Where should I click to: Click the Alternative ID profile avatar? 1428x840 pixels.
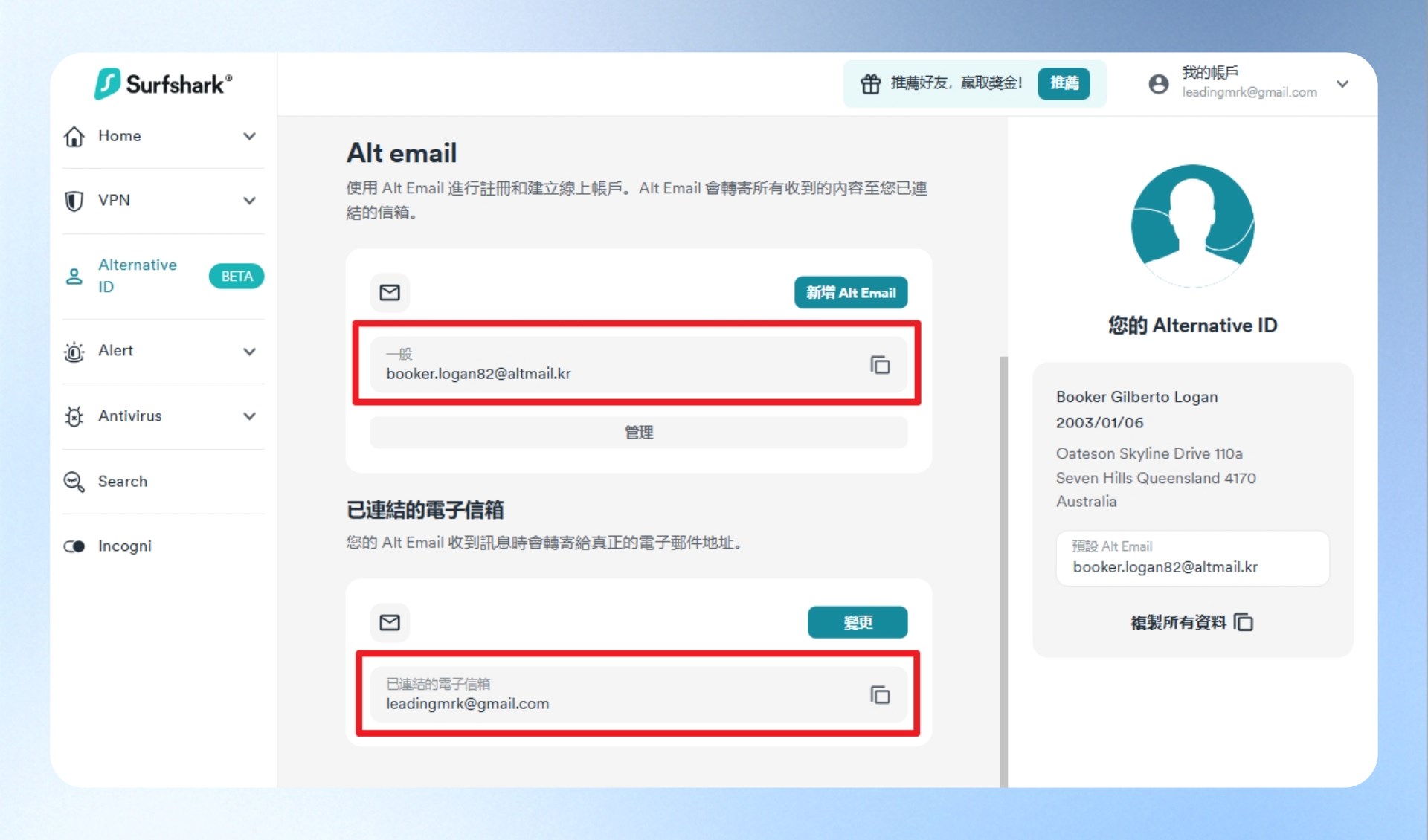coord(1193,226)
